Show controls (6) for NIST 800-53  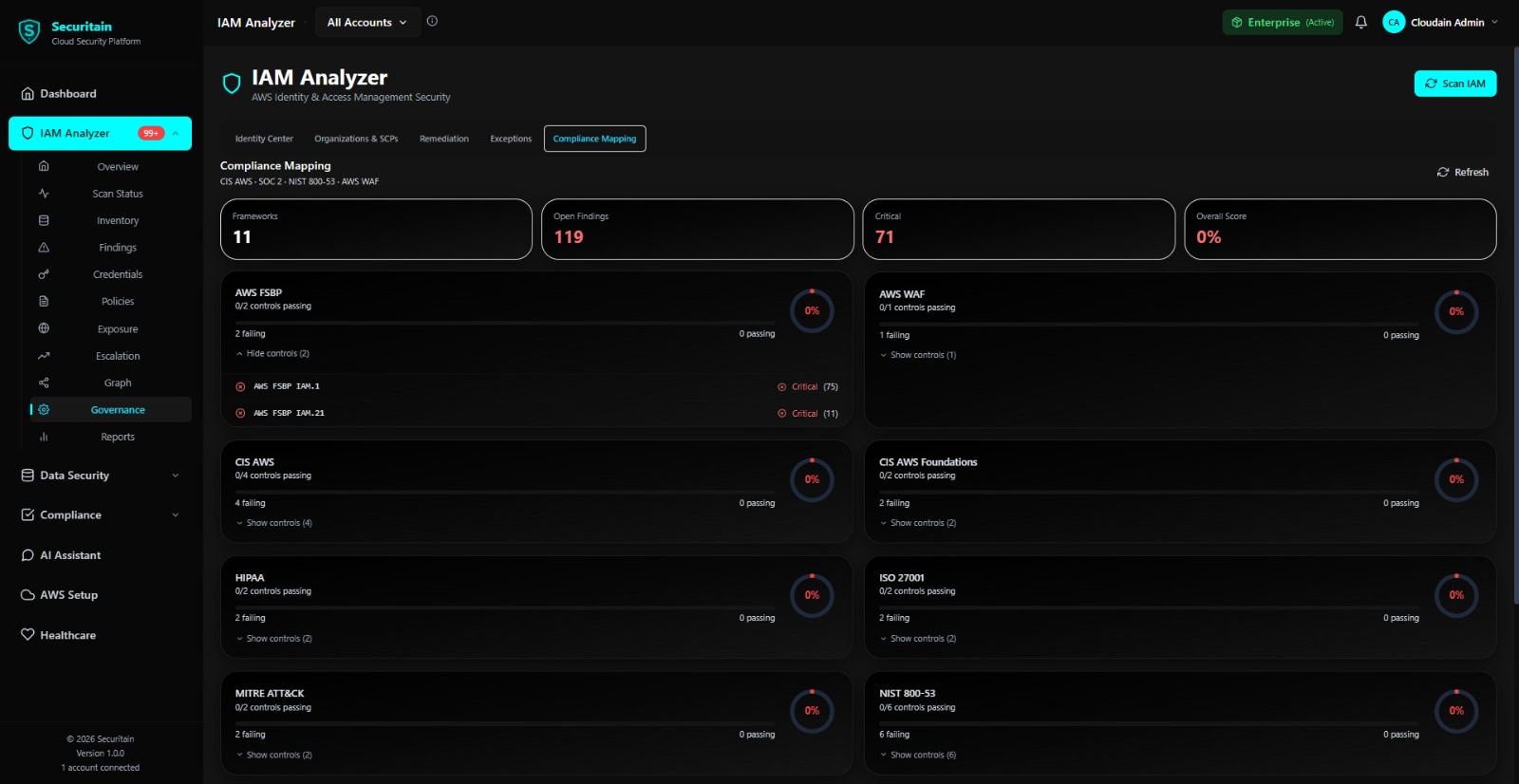pyautogui.click(x=917, y=756)
